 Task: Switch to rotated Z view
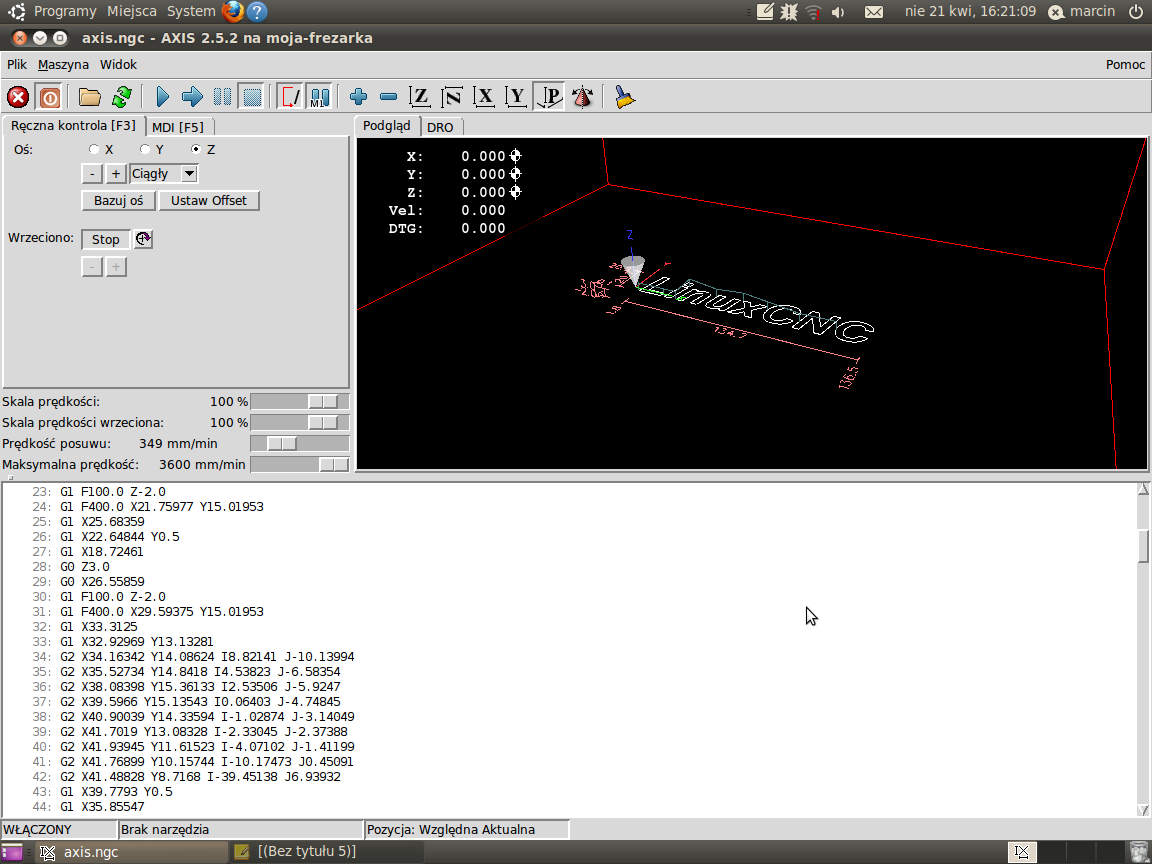tap(452, 97)
